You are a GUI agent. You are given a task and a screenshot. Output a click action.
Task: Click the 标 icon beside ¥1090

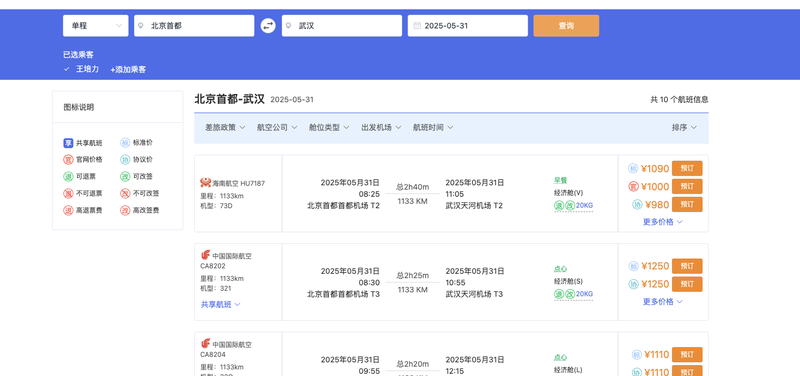(x=633, y=168)
